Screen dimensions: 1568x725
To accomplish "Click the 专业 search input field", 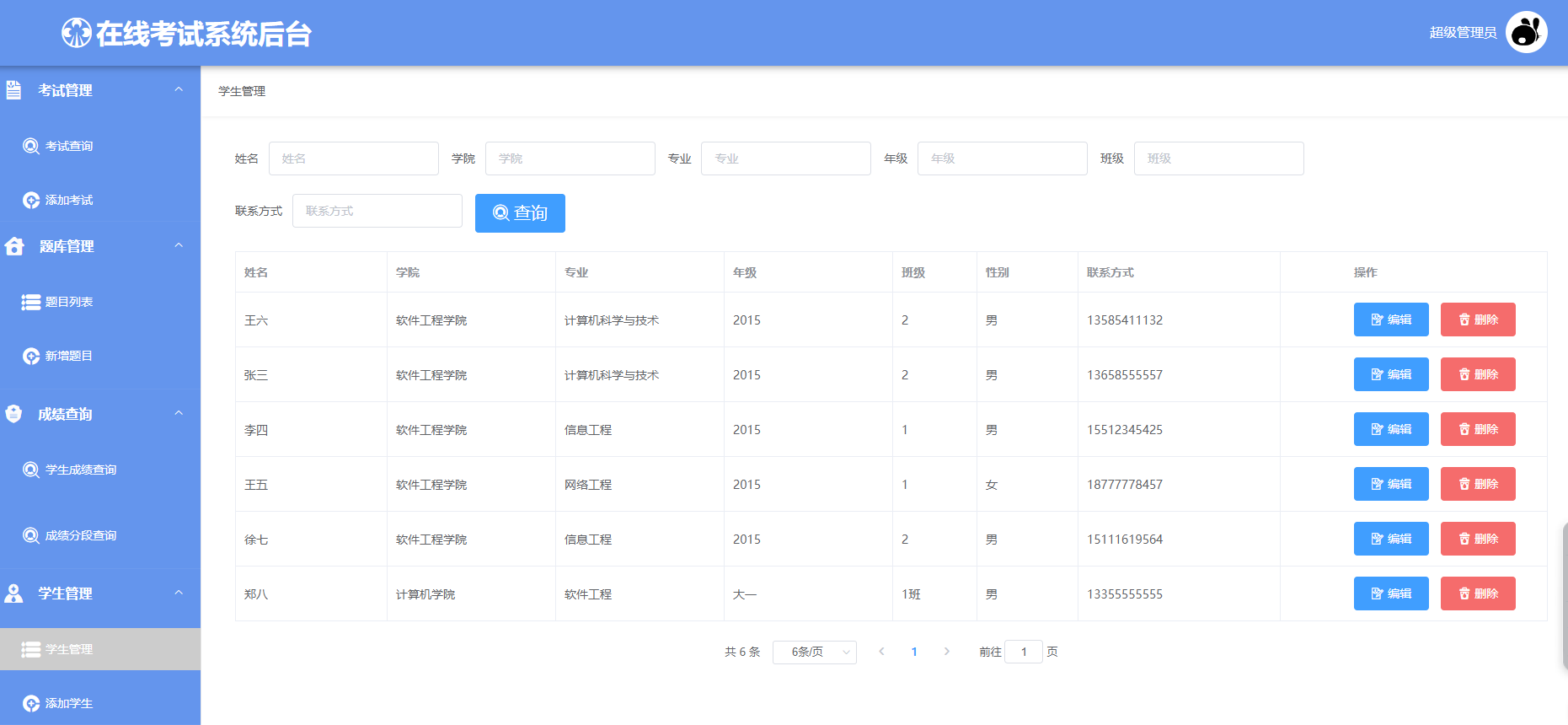I will (x=786, y=158).
